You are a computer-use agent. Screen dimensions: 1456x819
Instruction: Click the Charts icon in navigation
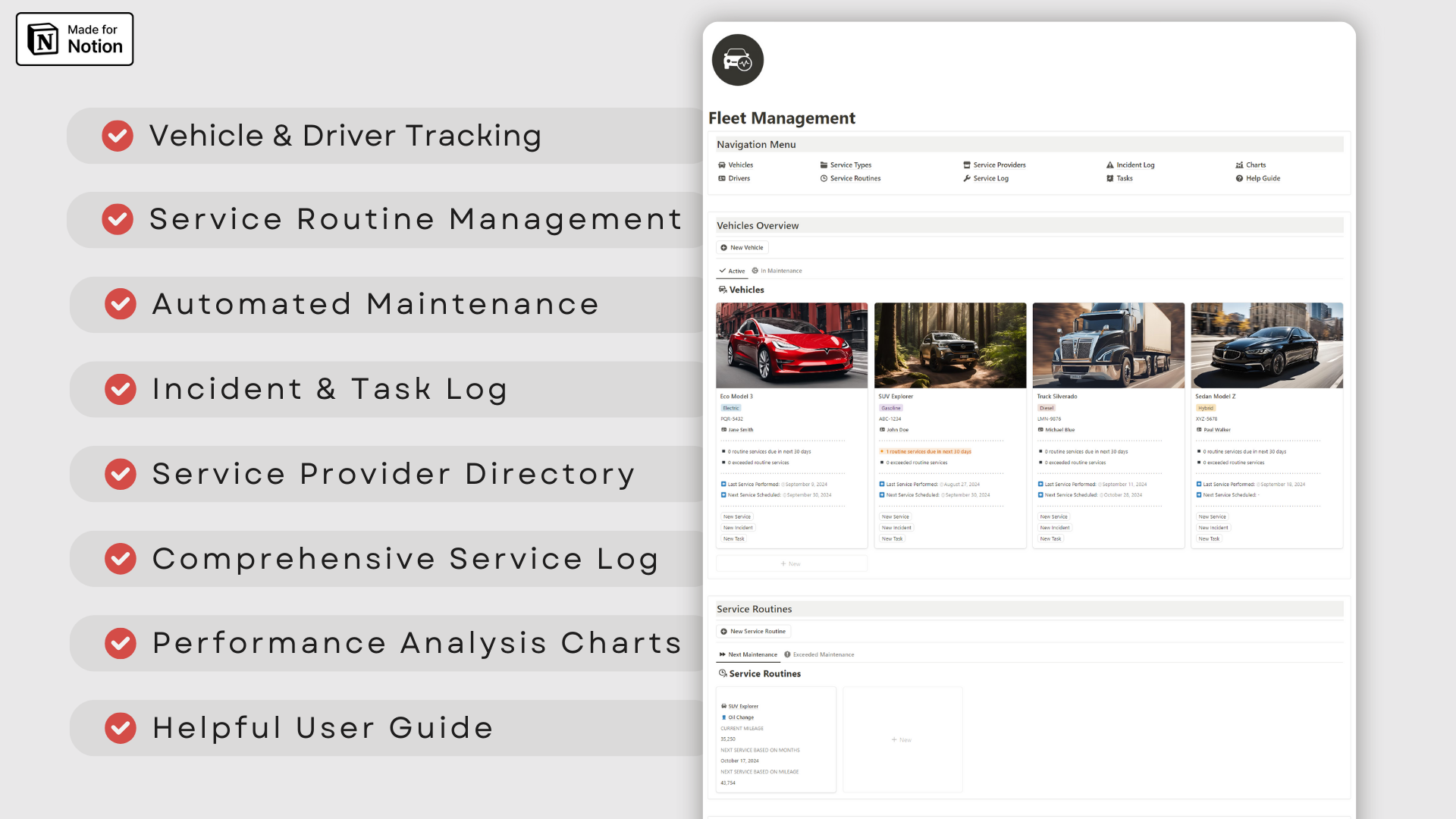1239,165
